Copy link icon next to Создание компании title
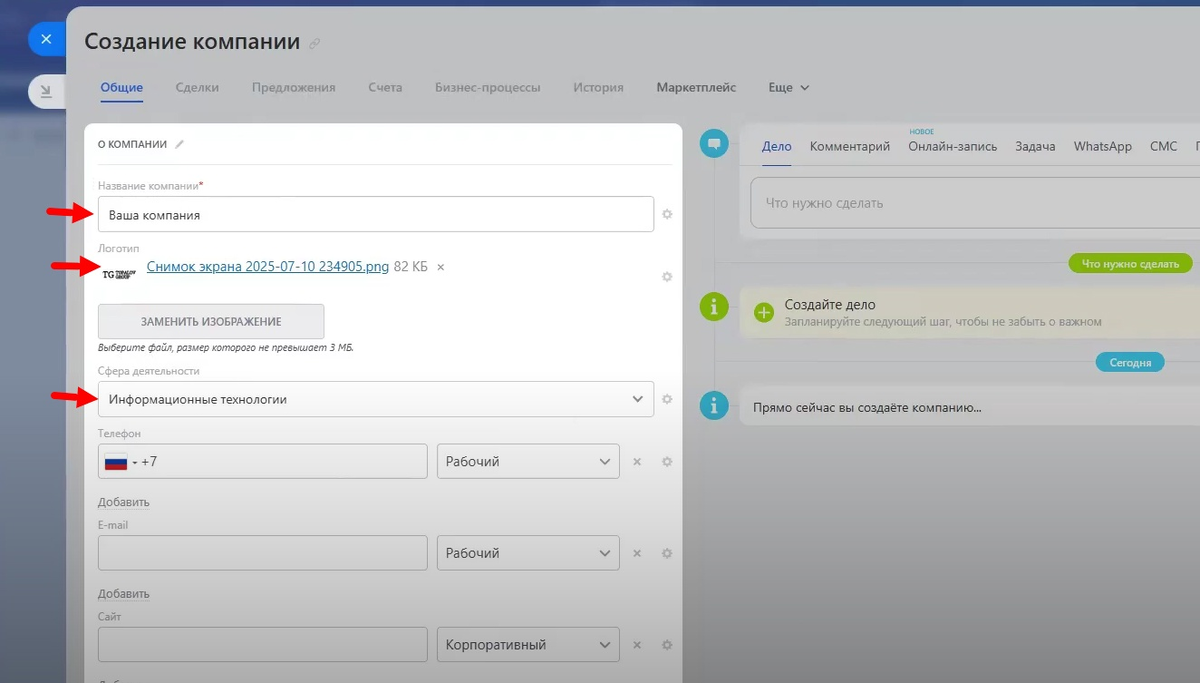Screen dimensions: 1200x683 (315, 43)
